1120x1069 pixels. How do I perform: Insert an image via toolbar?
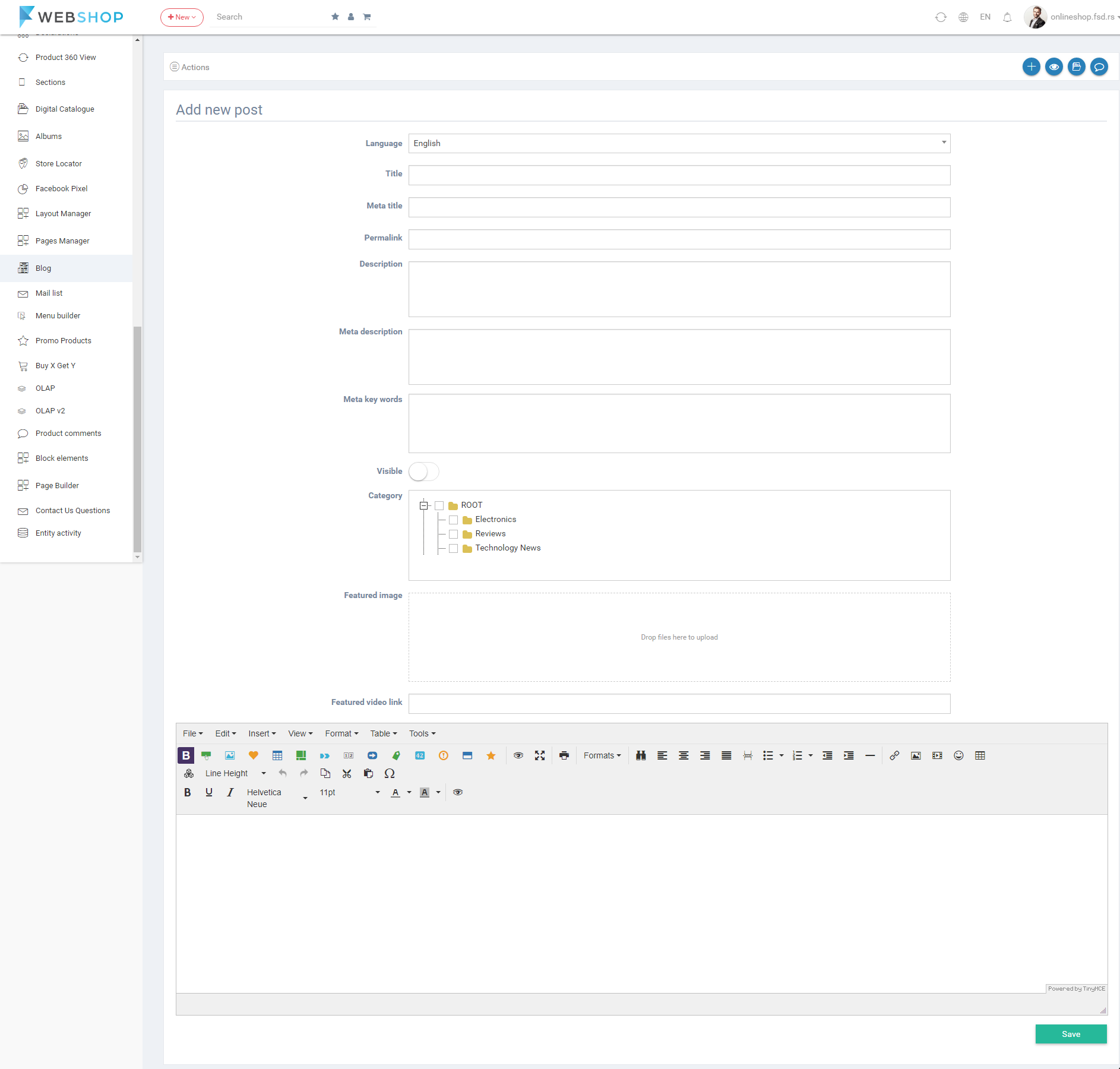click(916, 755)
